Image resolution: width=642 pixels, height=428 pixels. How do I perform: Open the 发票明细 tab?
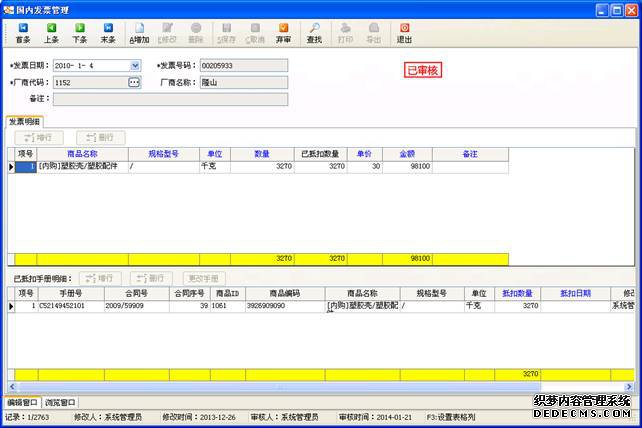point(24,121)
